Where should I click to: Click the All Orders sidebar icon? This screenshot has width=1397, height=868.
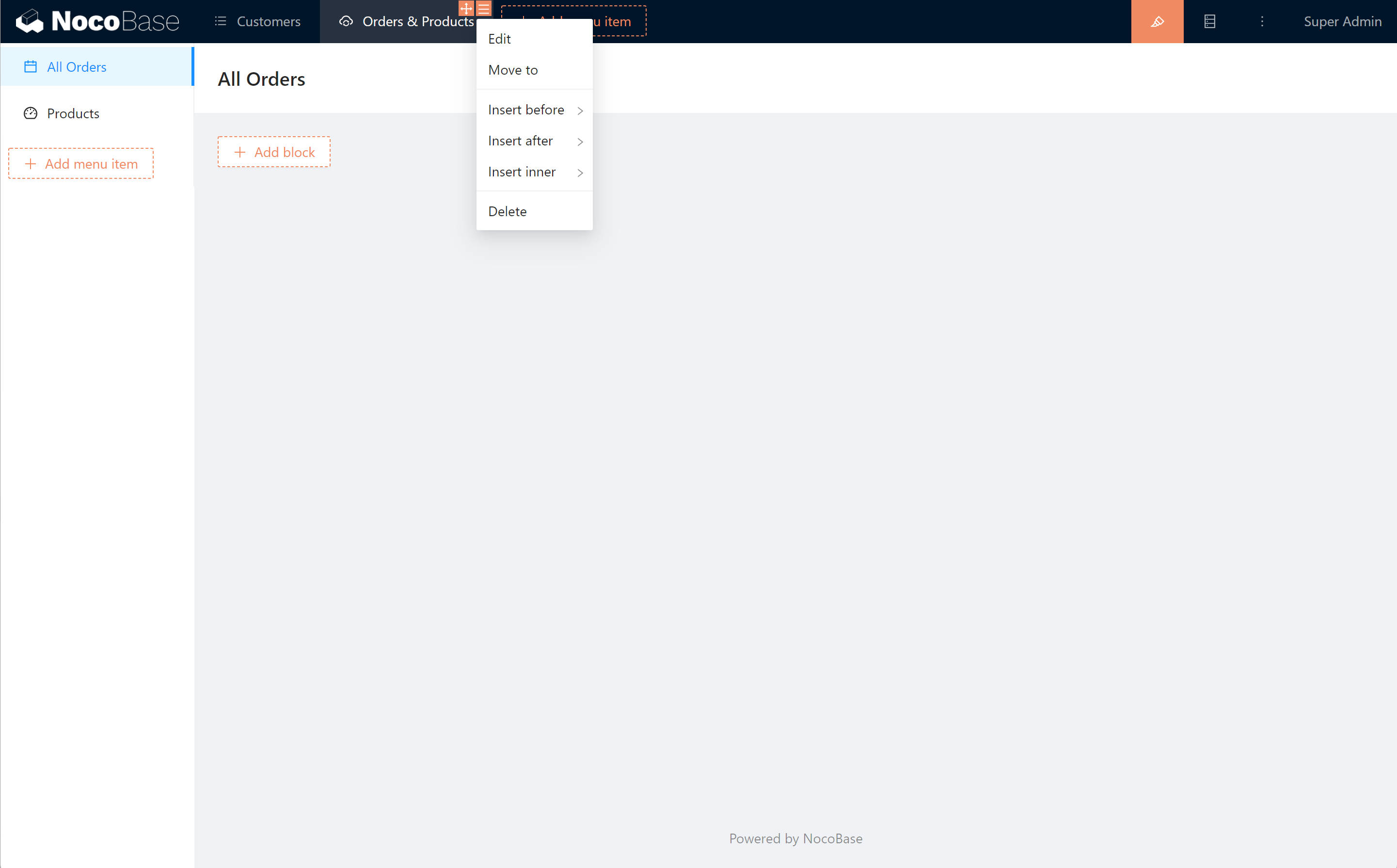pos(31,66)
